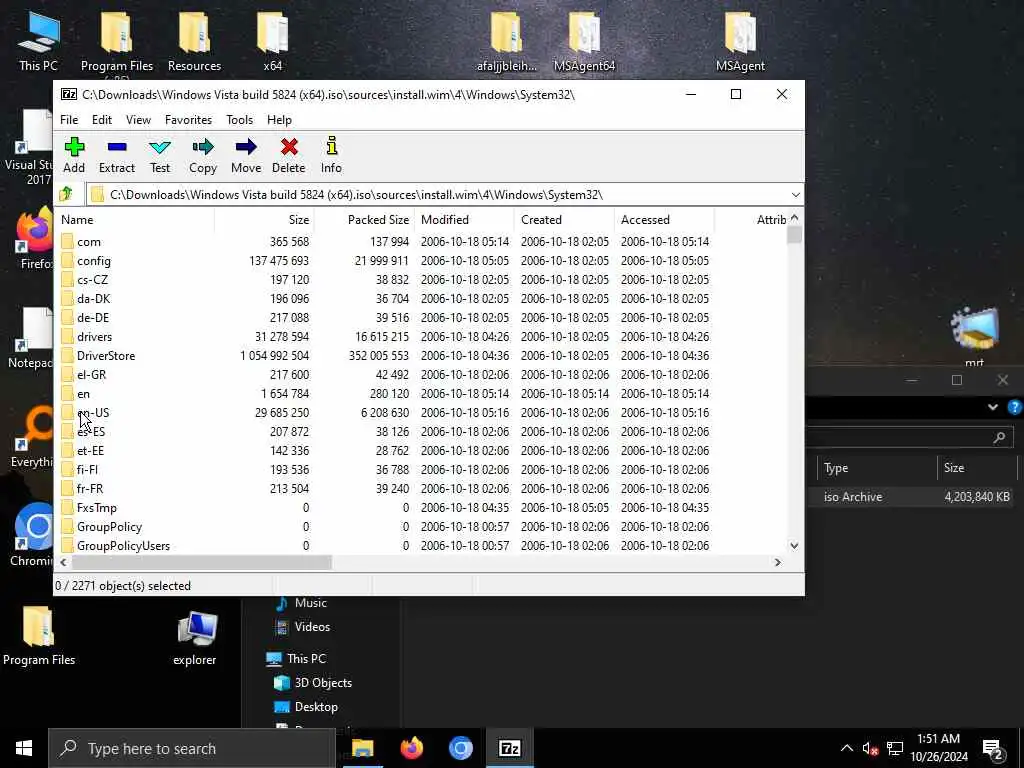Click the Type here to search box
Viewport: 1024px width, 768px height.
click(x=192, y=748)
